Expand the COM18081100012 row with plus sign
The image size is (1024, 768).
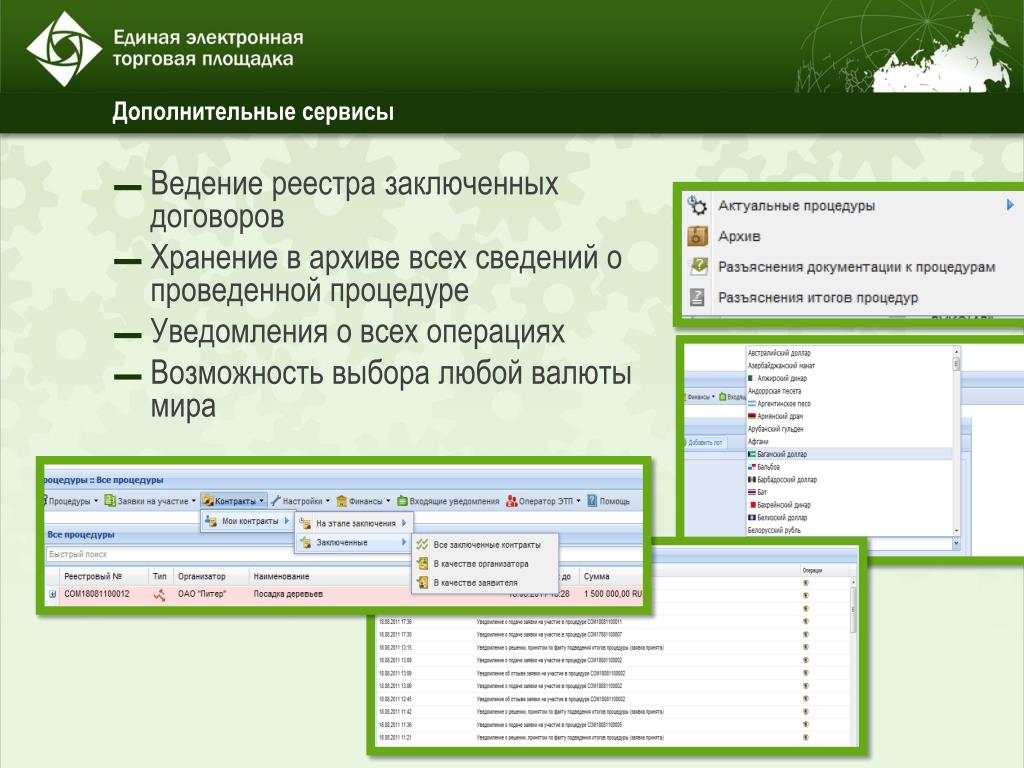click(52, 594)
